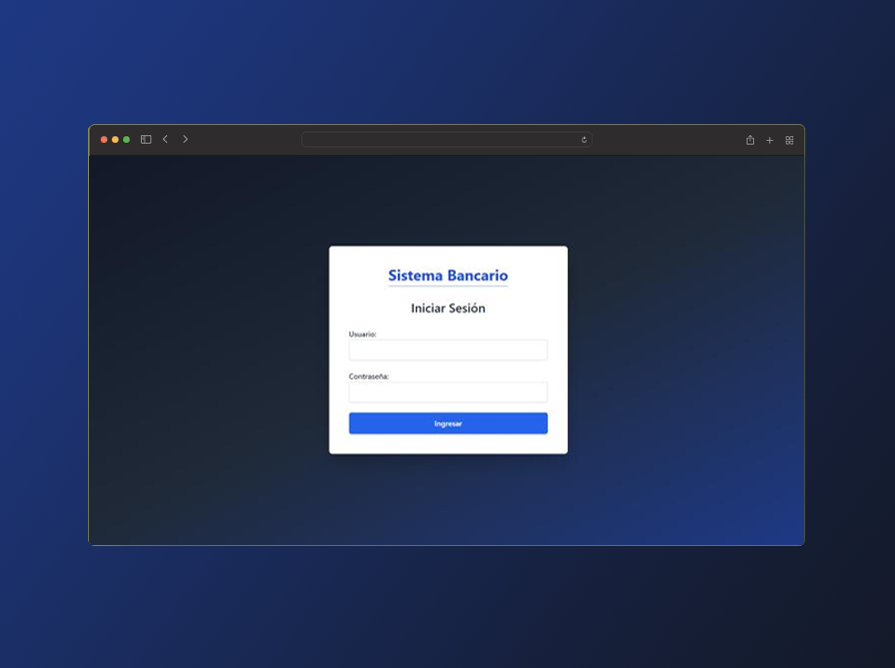Viewport: 895px width, 668px height.
Task: Open the Share menu icon
Action: point(750,140)
